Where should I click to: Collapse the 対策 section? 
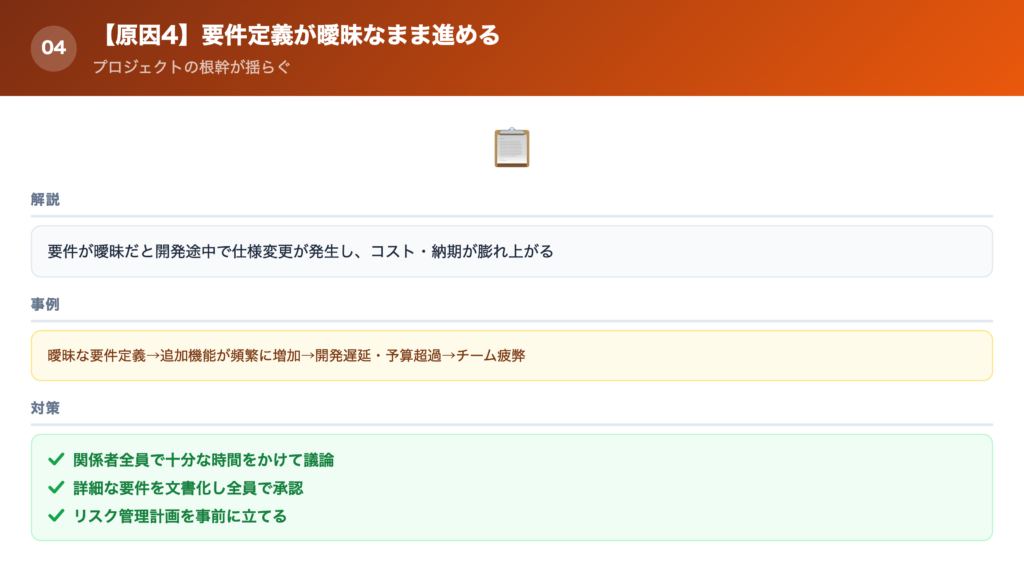click(44, 408)
